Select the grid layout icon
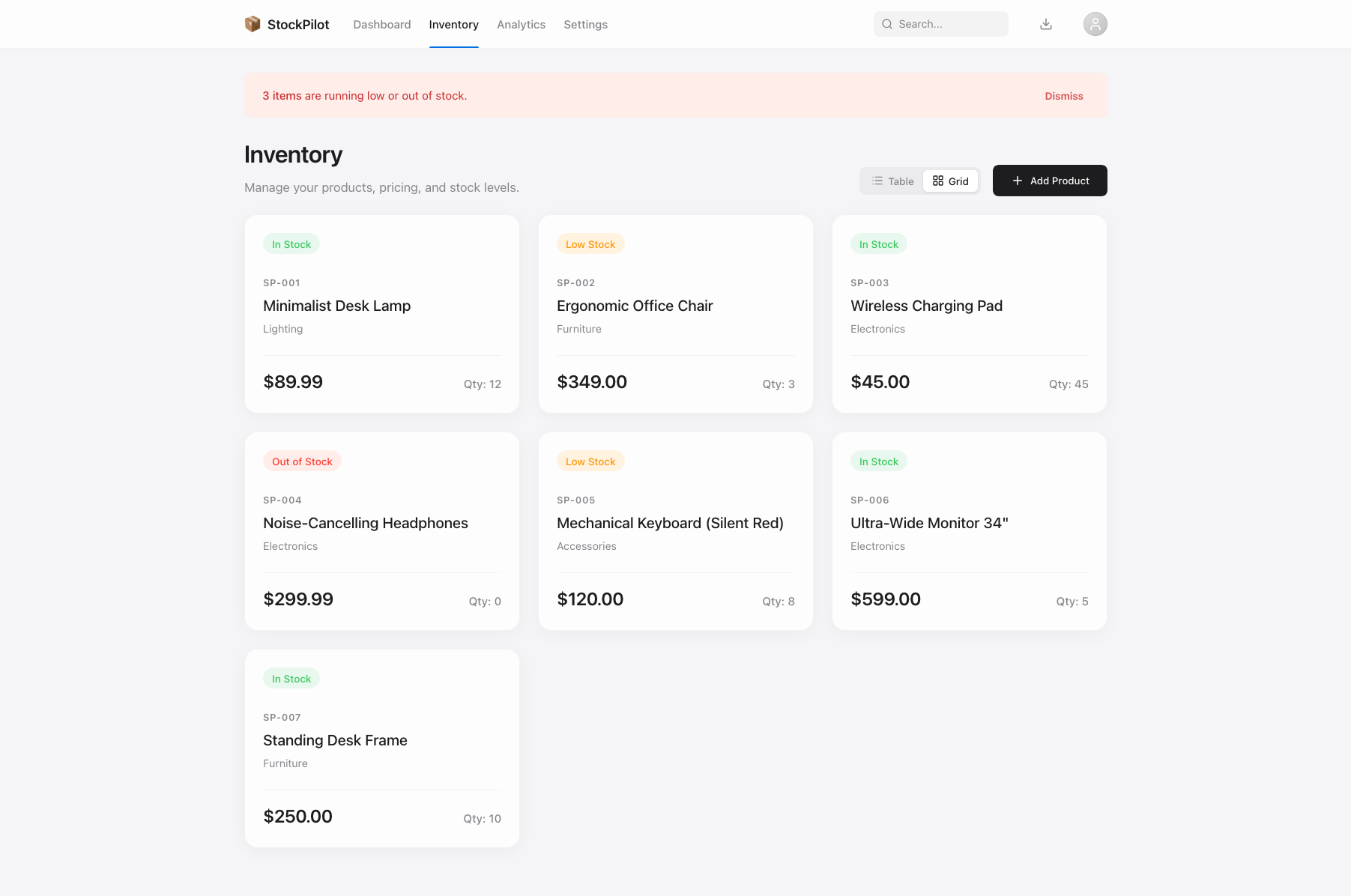Screen dimensions: 1351x896 click(939, 181)
